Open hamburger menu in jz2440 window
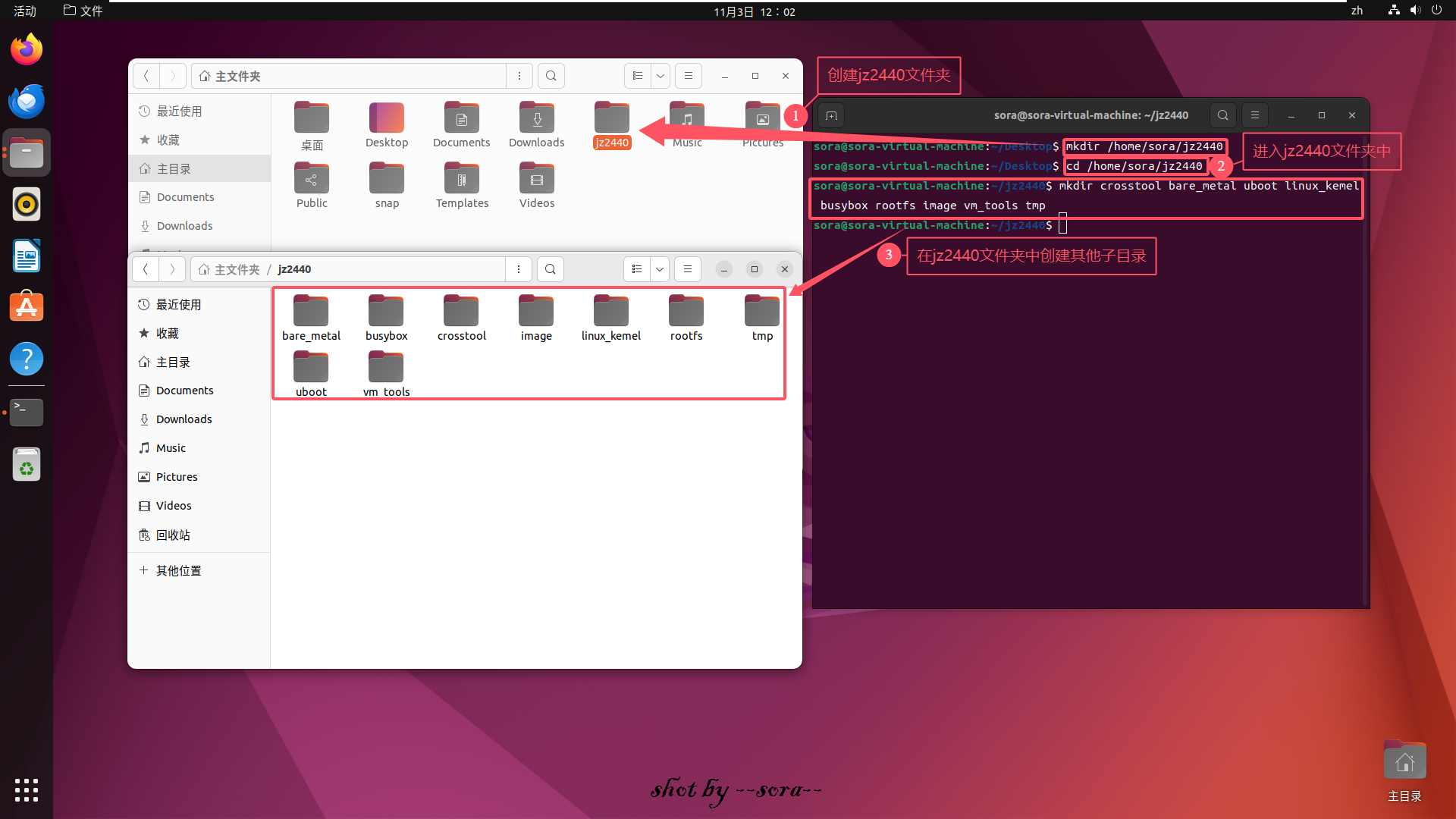 [688, 269]
